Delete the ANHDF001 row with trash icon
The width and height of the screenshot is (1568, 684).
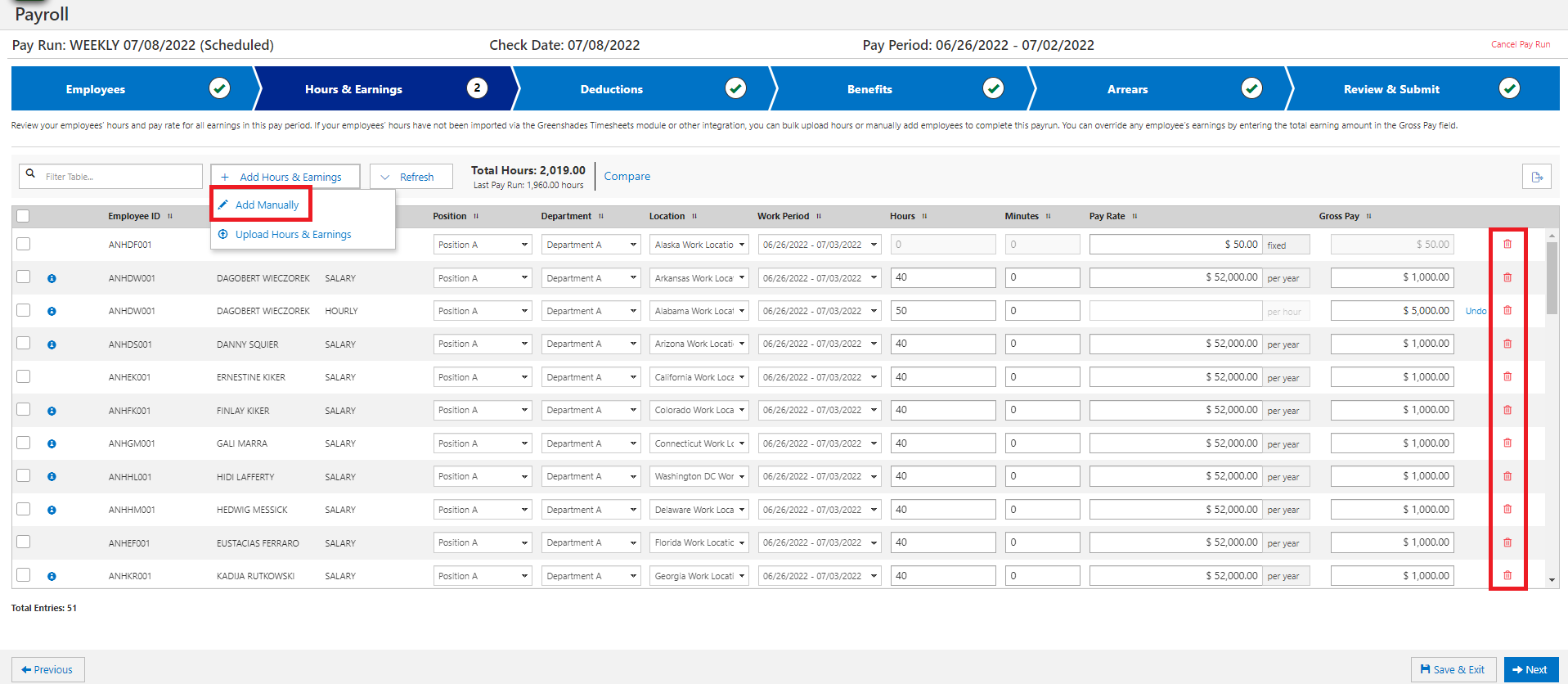pos(1507,244)
